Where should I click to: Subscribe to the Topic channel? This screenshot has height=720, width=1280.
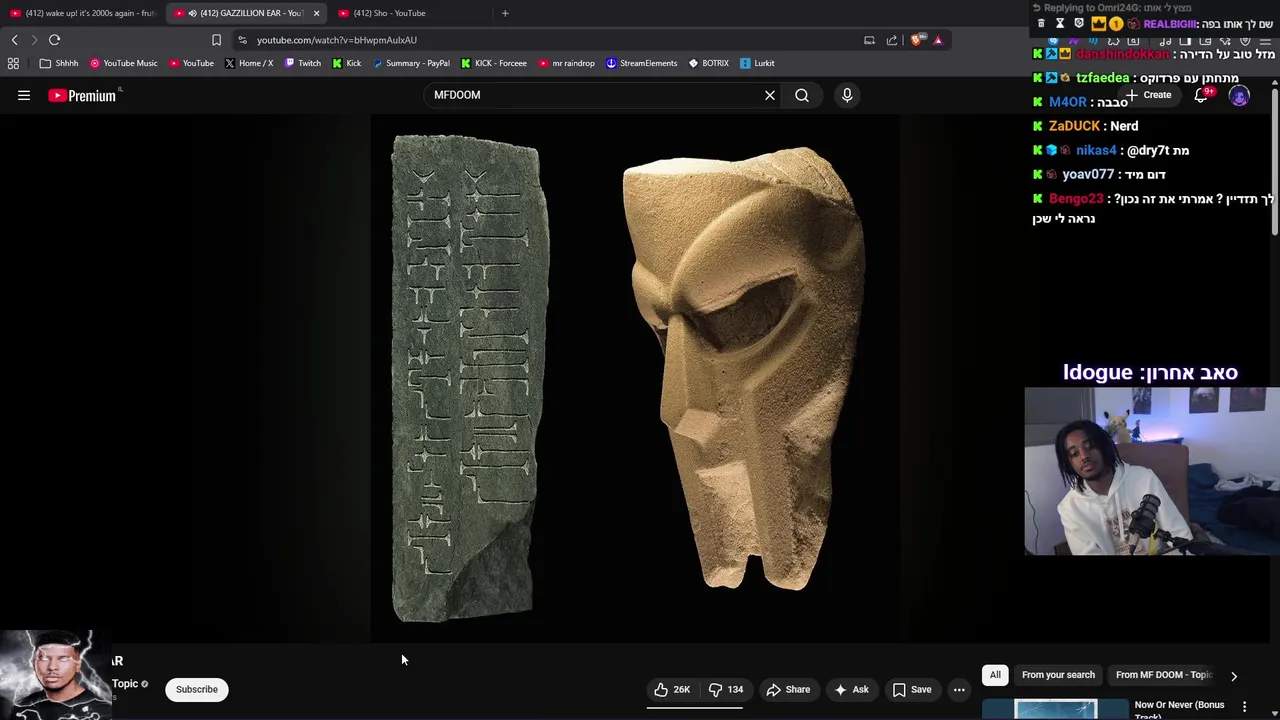point(197,689)
